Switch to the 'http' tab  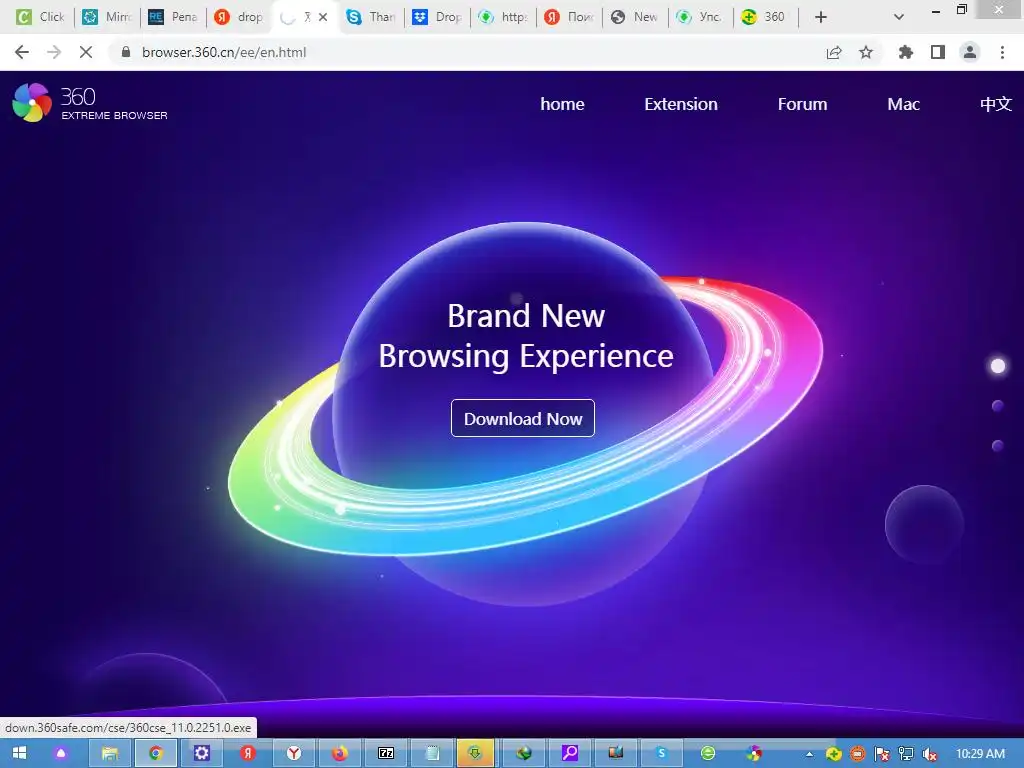pyautogui.click(x=503, y=17)
